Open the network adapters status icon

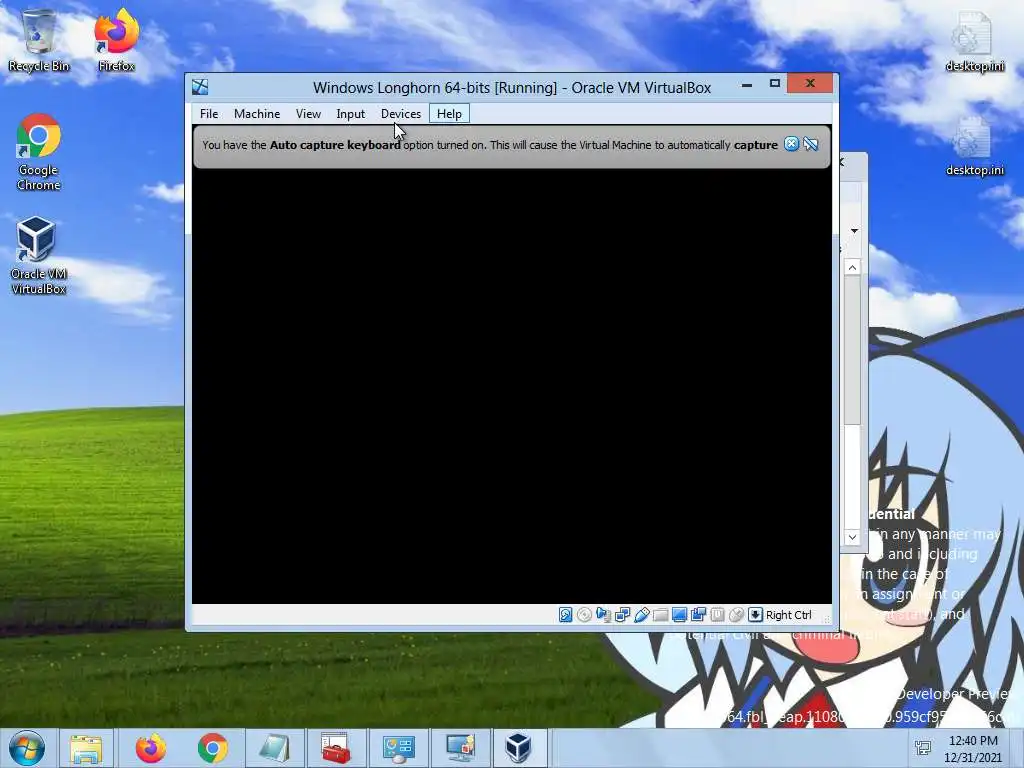622,615
